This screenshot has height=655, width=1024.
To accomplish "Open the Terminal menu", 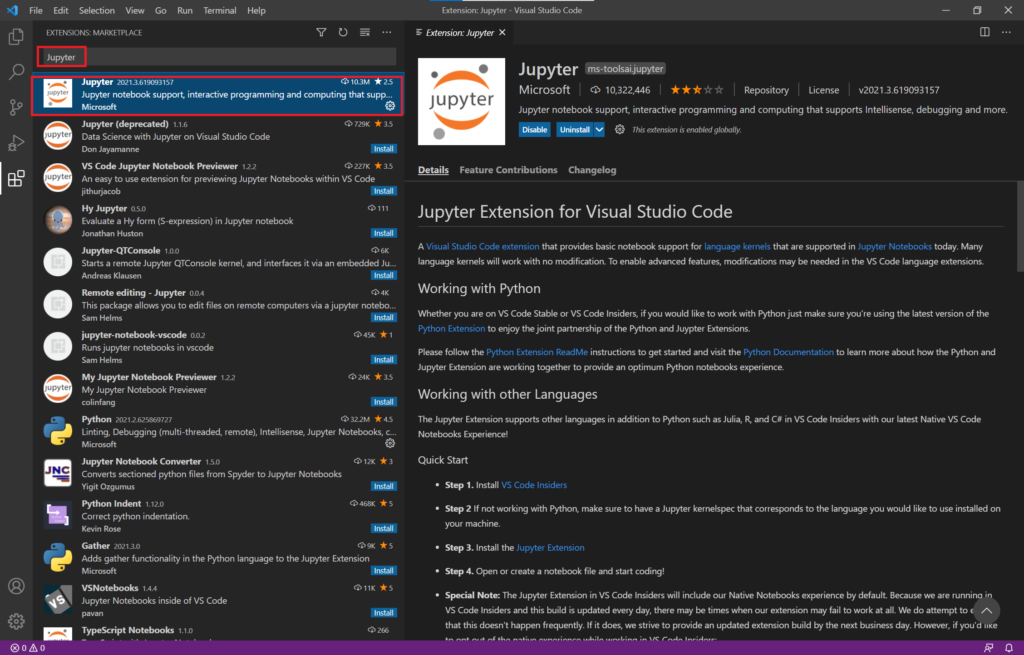I will (219, 10).
